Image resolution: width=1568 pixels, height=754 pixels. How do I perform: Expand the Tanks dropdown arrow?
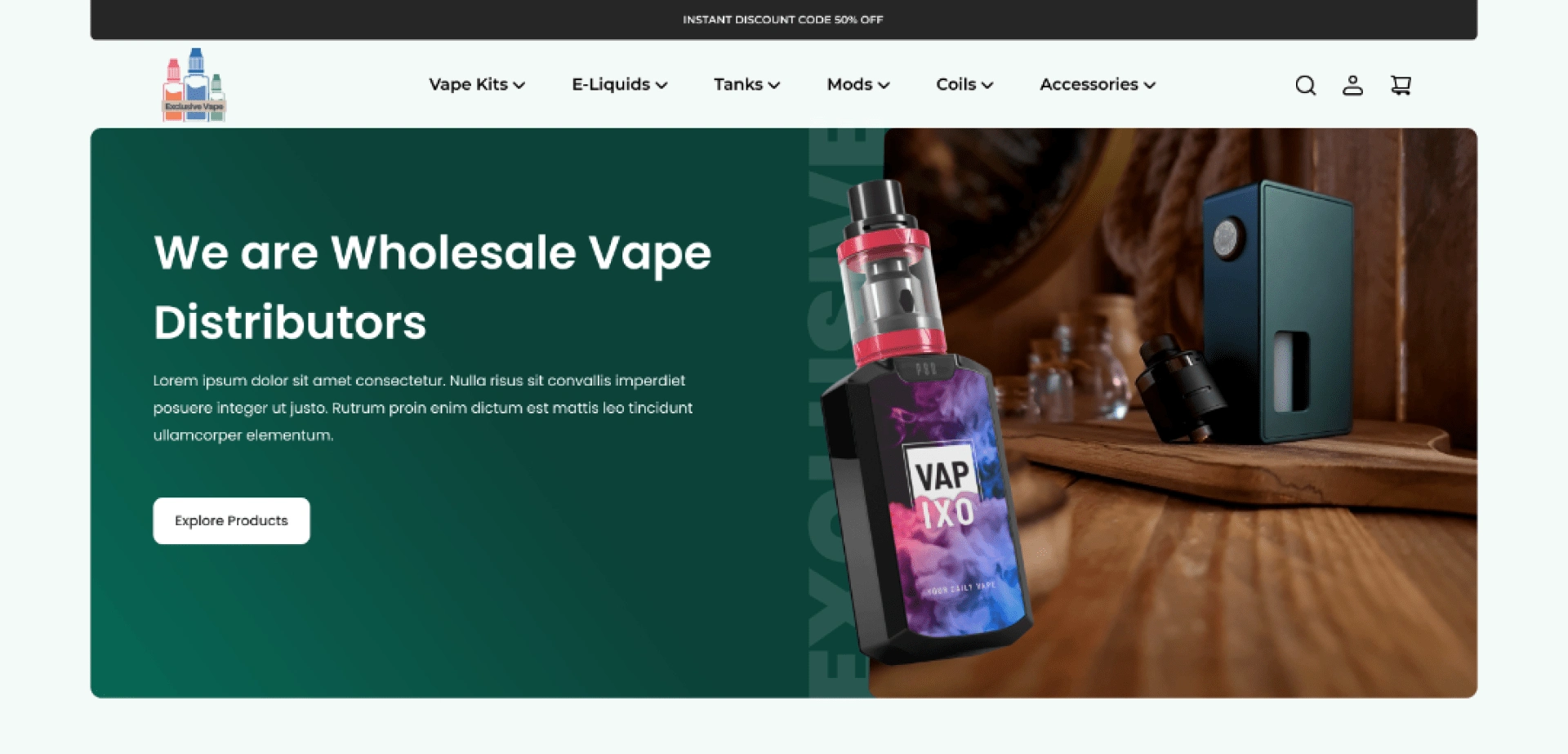774,85
